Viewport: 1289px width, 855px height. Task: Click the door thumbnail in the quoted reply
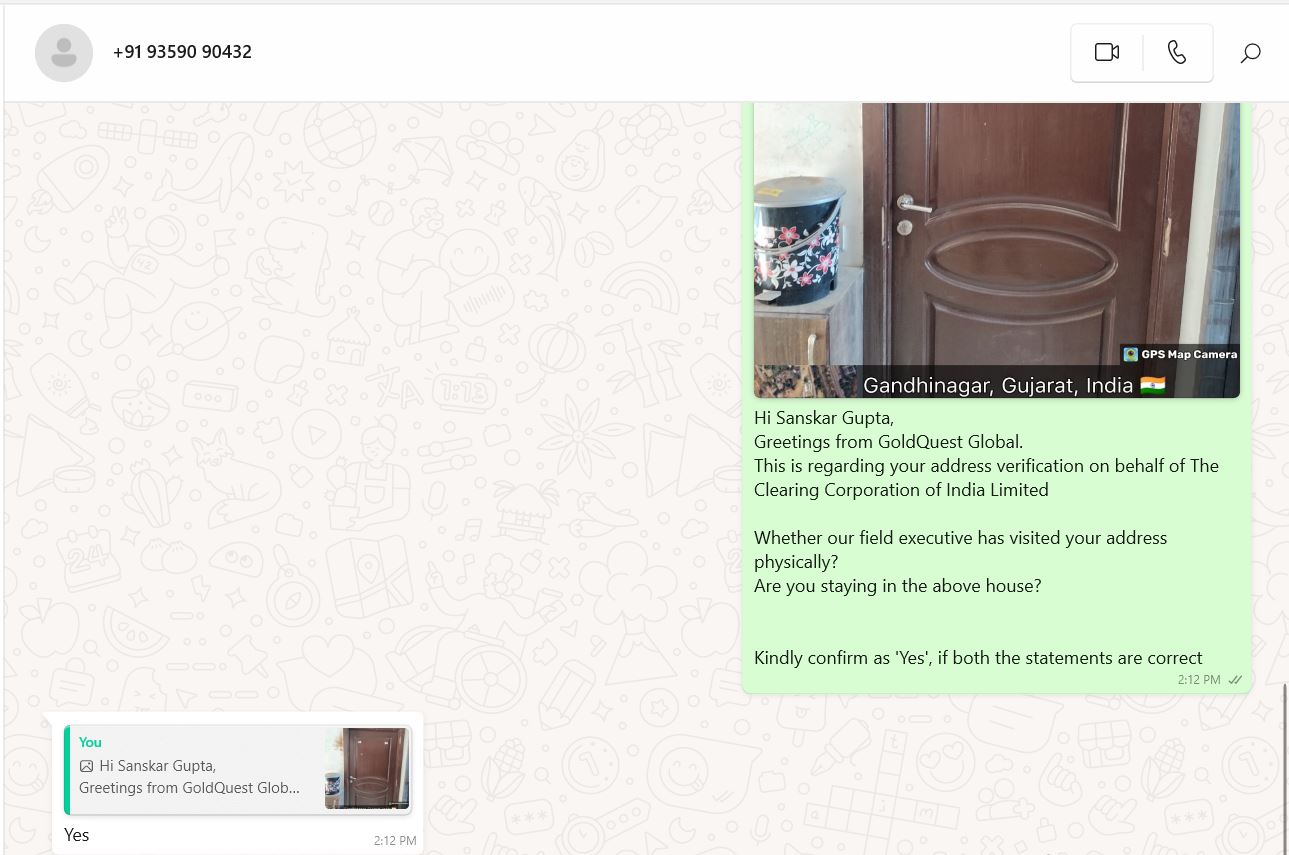pyautogui.click(x=367, y=768)
